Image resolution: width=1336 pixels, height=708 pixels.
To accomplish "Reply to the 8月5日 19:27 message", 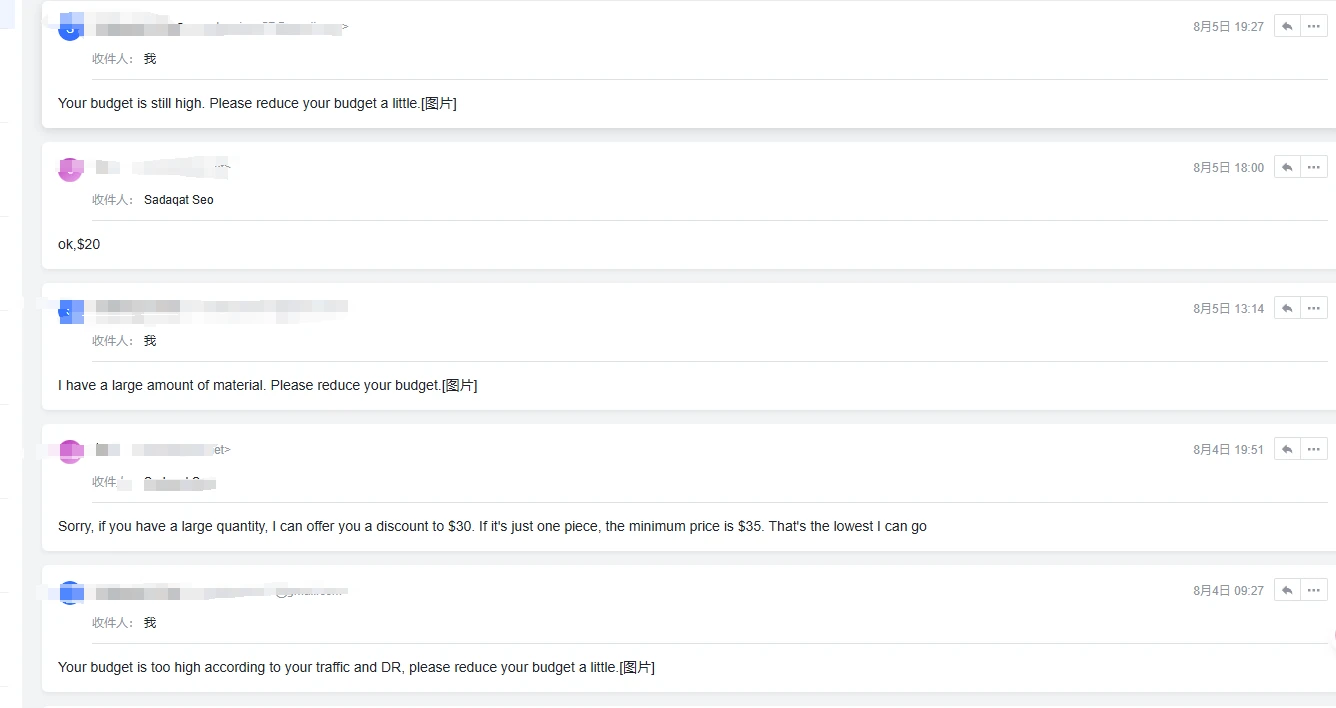I will click(x=1287, y=27).
